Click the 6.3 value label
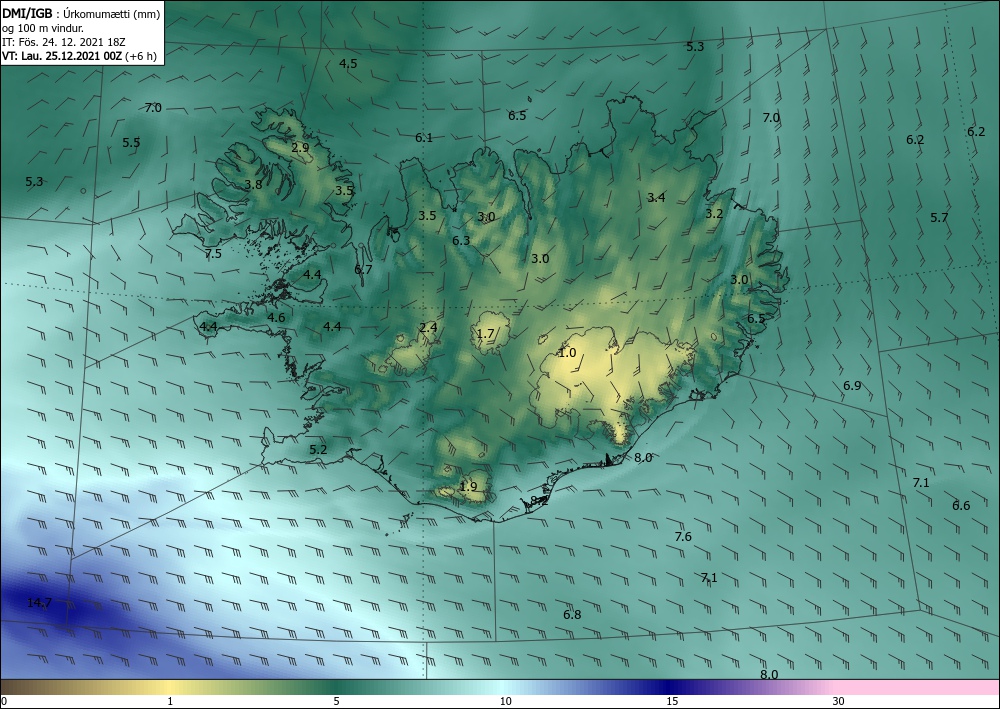Viewport: 1000px width, 709px height. tap(461, 241)
